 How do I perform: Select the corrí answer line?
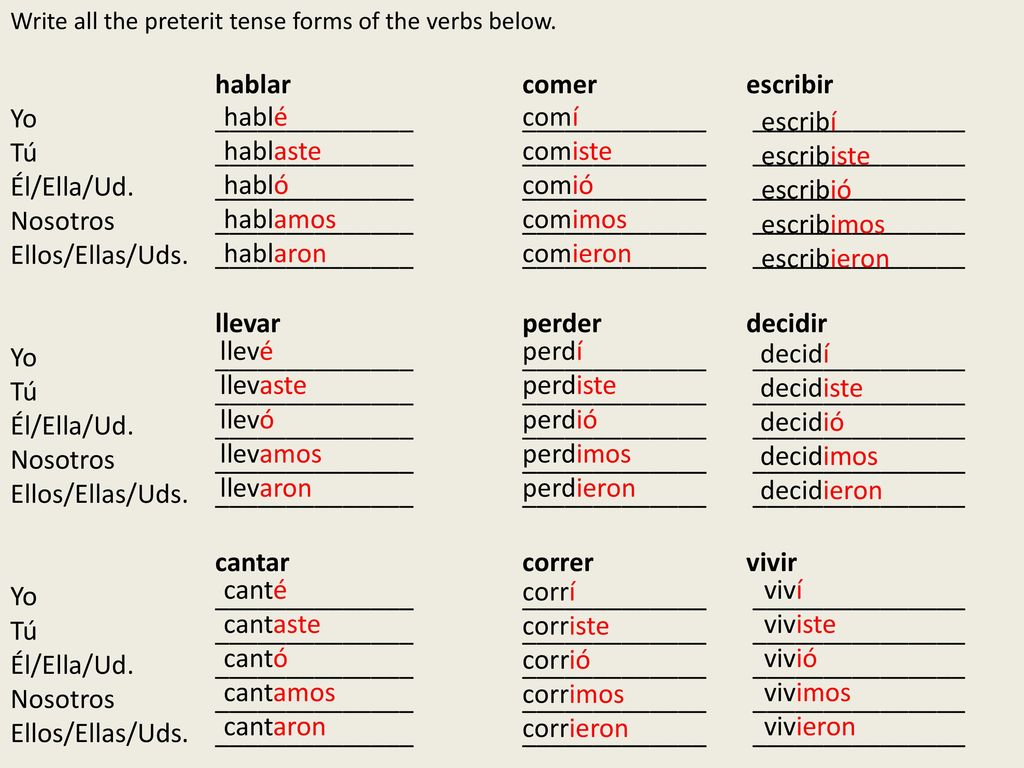(614, 594)
